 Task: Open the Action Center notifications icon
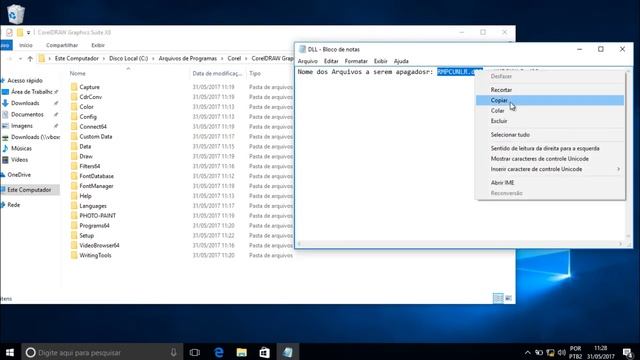627,352
